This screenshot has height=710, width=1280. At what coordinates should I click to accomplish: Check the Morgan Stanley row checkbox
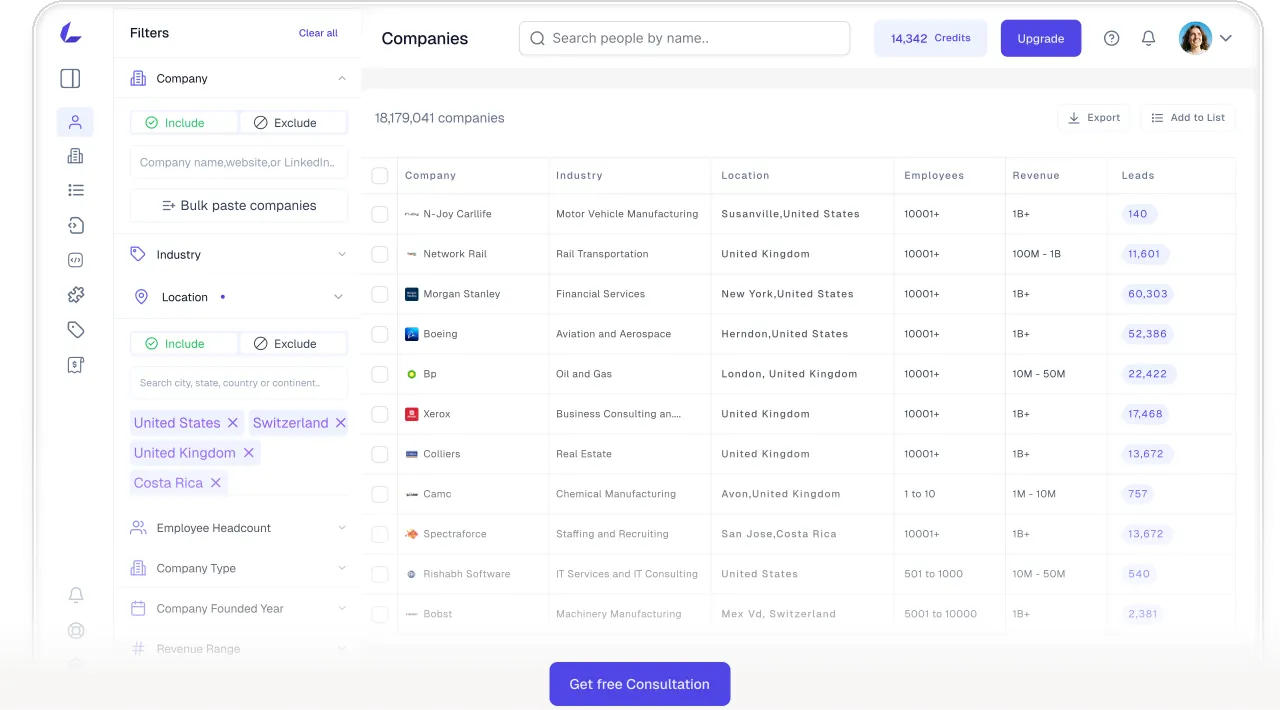coord(379,294)
